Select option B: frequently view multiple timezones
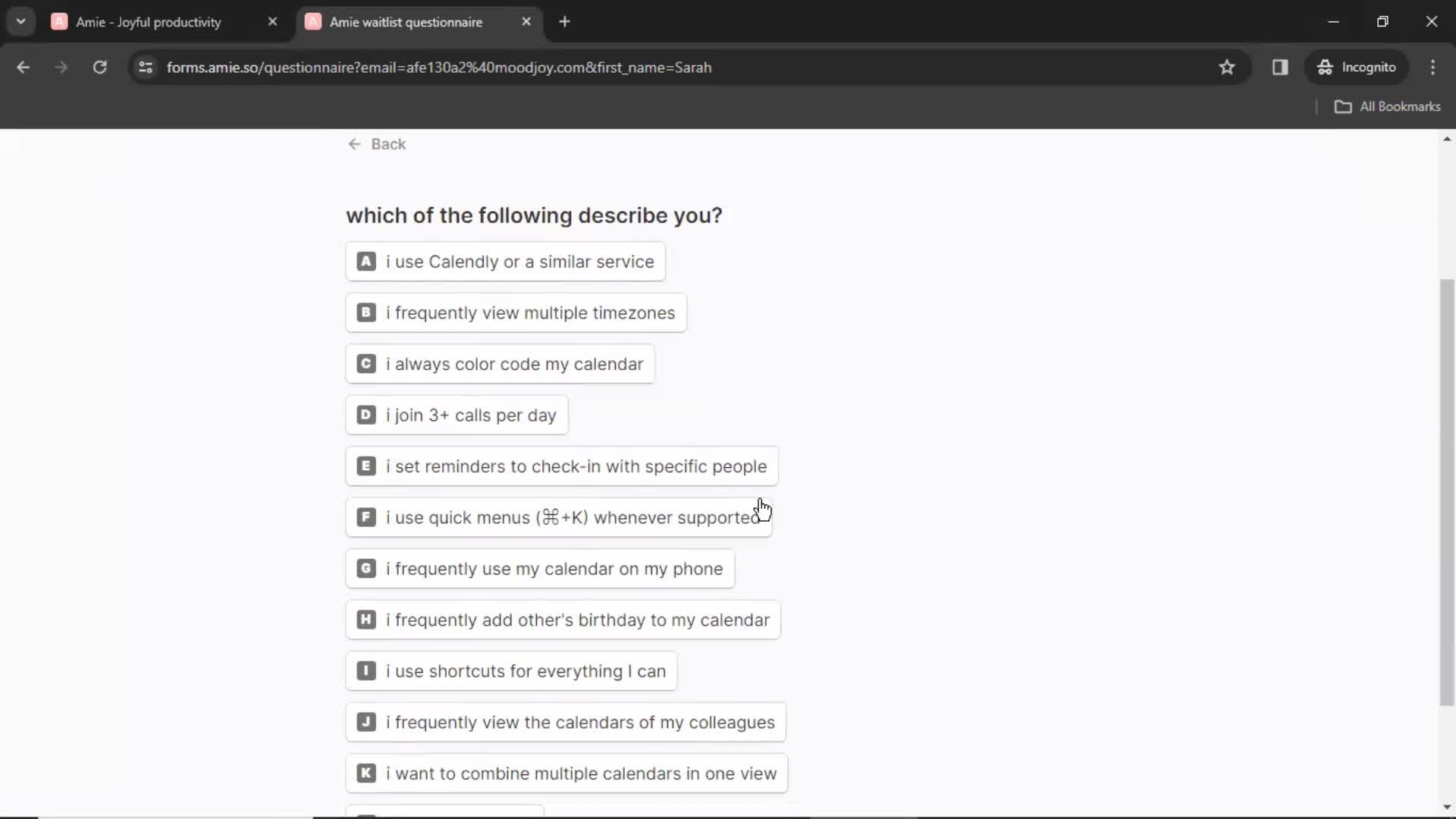1456x819 pixels. (516, 313)
